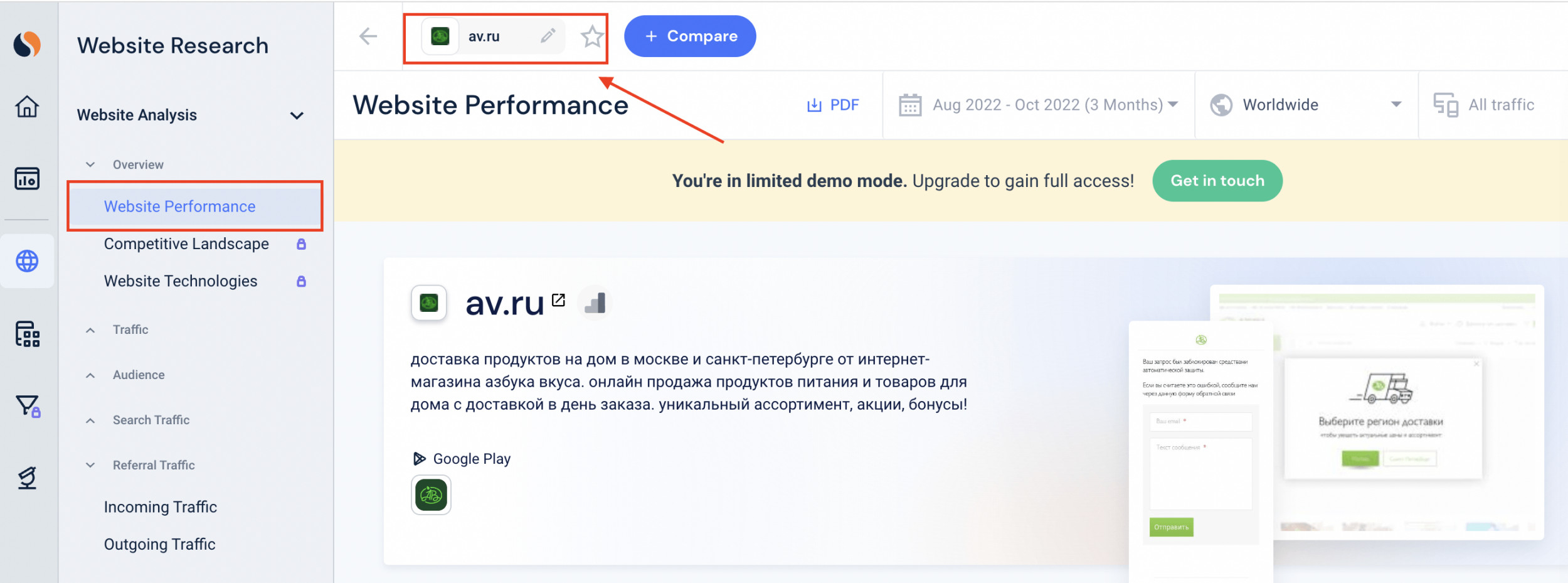Open the date range dropdown
Viewport: 1568px width, 583px height.
tap(1039, 105)
